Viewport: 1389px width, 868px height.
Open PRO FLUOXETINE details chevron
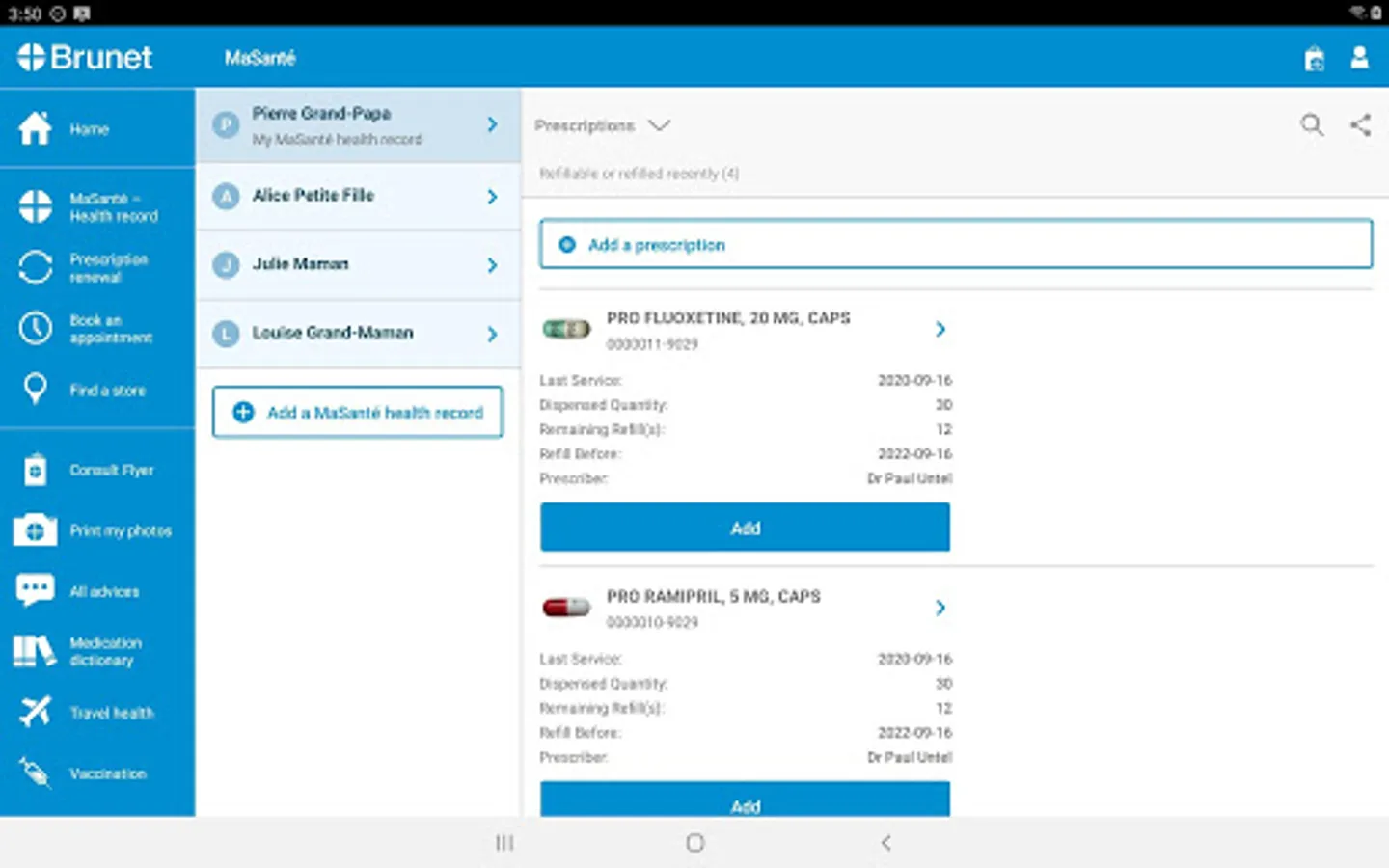tap(941, 330)
